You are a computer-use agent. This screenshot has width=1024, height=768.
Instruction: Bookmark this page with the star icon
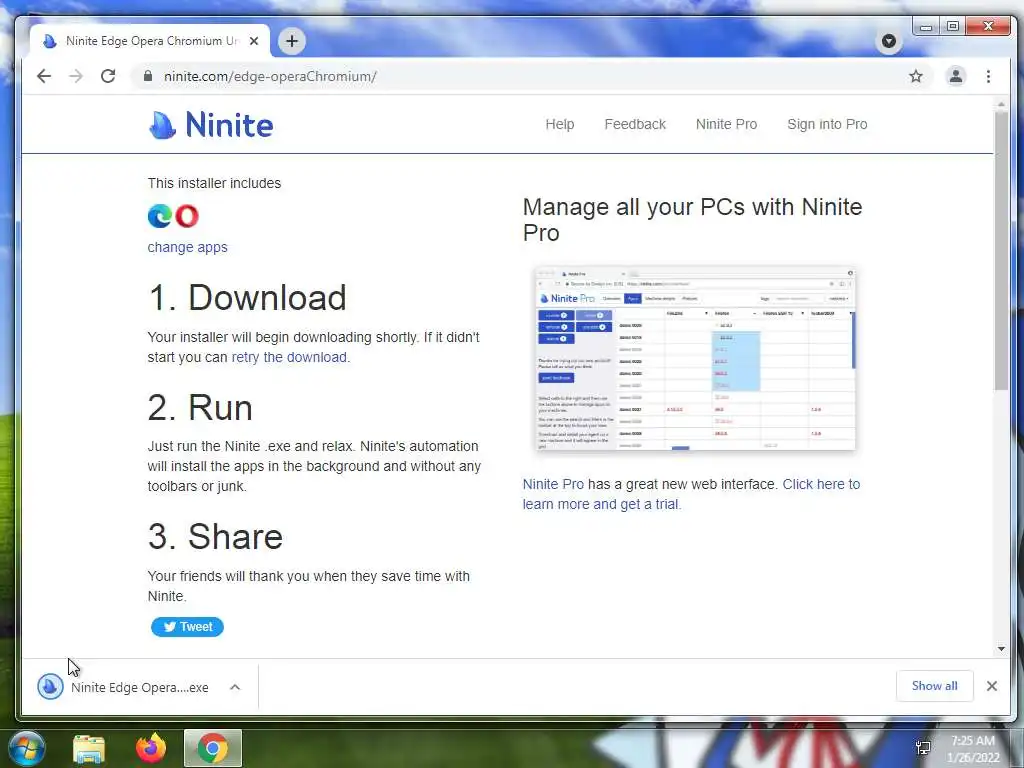click(916, 76)
